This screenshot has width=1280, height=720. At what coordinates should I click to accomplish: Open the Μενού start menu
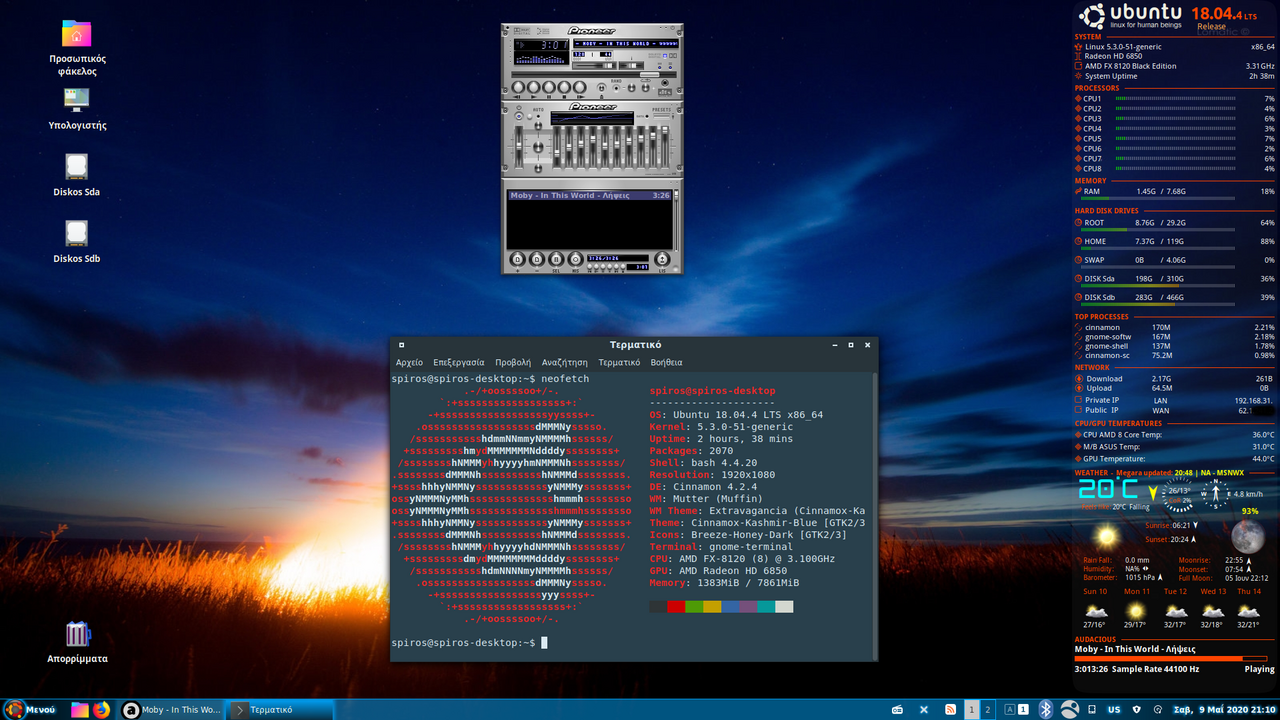click(30, 709)
